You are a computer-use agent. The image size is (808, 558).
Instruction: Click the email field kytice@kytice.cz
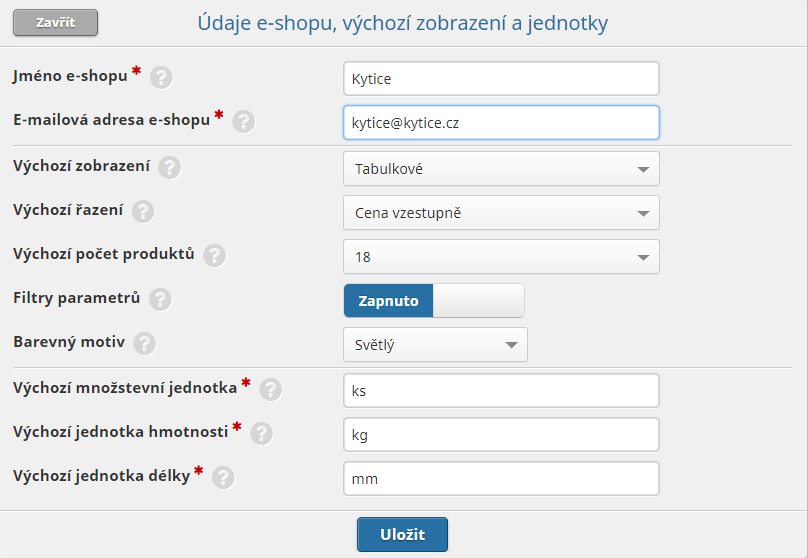tap(501, 123)
